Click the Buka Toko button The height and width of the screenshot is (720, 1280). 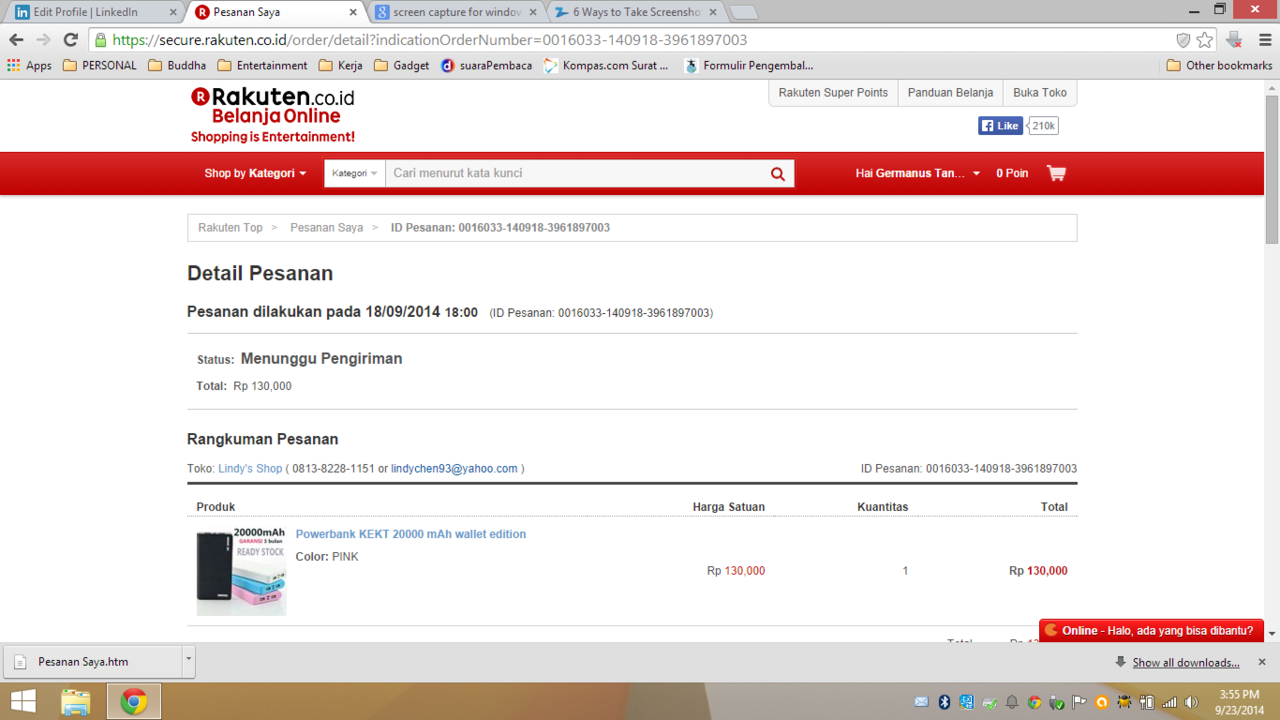pos(1040,92)
